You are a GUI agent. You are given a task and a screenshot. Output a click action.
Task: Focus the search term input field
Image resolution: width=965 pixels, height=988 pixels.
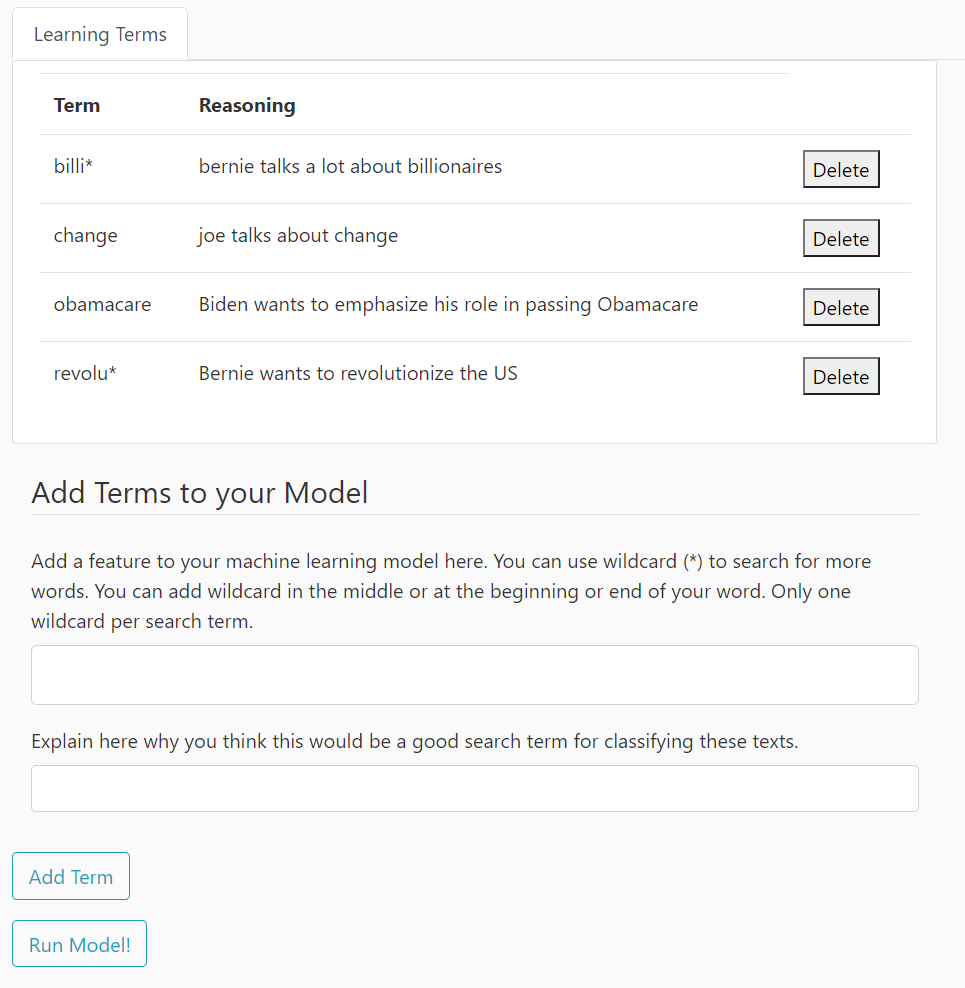click(475, 675)
